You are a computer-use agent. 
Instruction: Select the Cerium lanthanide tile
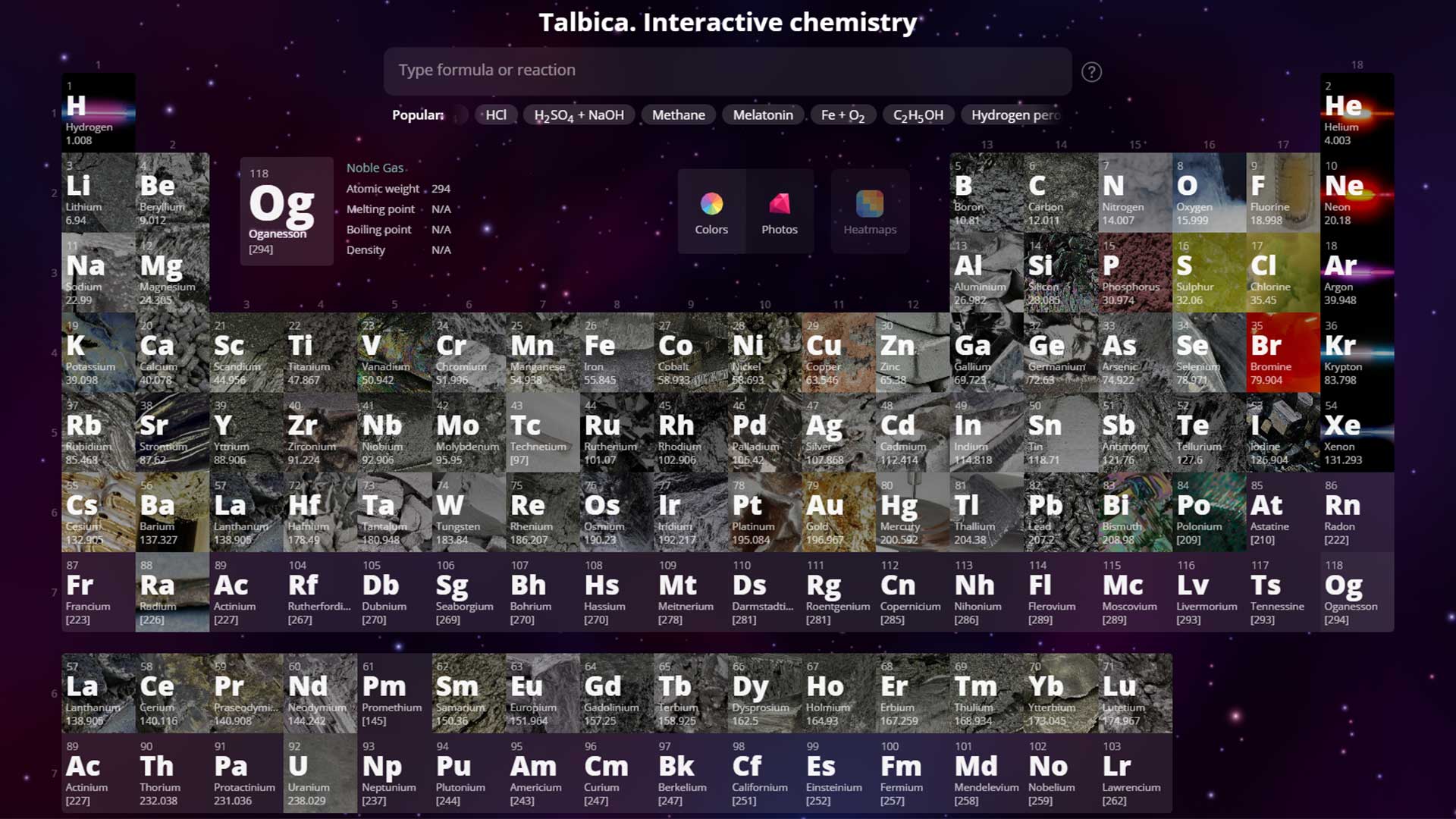click(x=173, y=693)
